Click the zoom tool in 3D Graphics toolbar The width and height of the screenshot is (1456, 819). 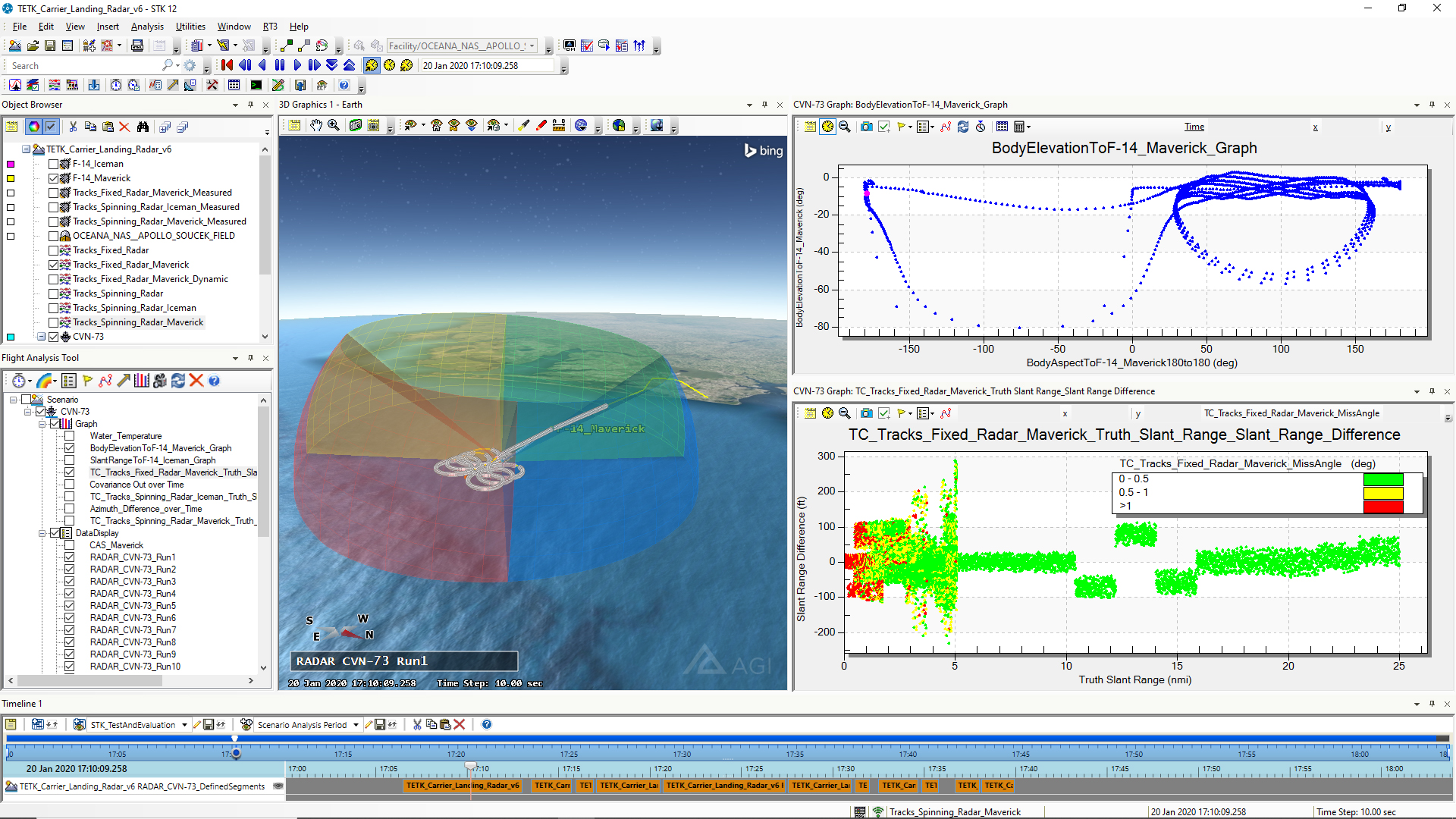pyautogui.click(x=334, y=126)
